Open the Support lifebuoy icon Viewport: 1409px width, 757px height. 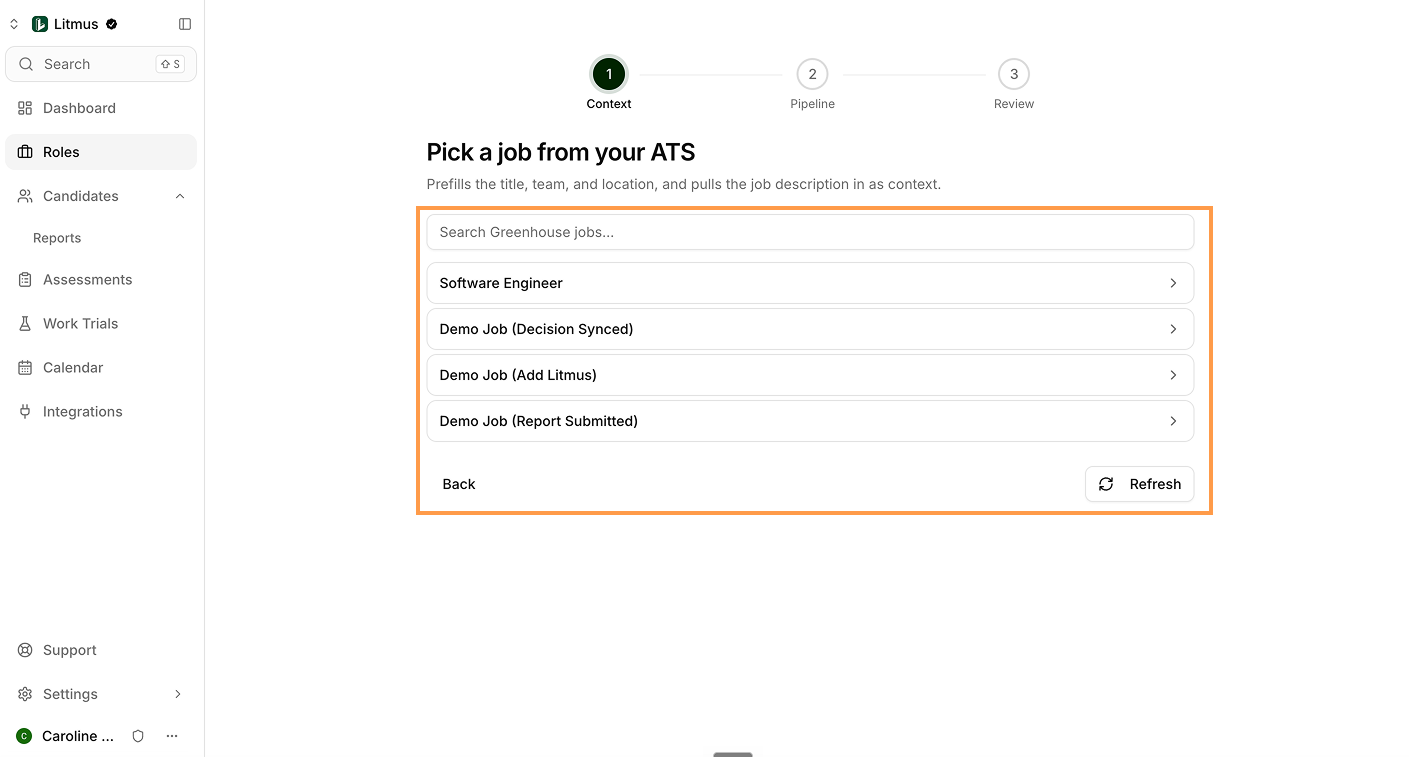tap(25, 650)
